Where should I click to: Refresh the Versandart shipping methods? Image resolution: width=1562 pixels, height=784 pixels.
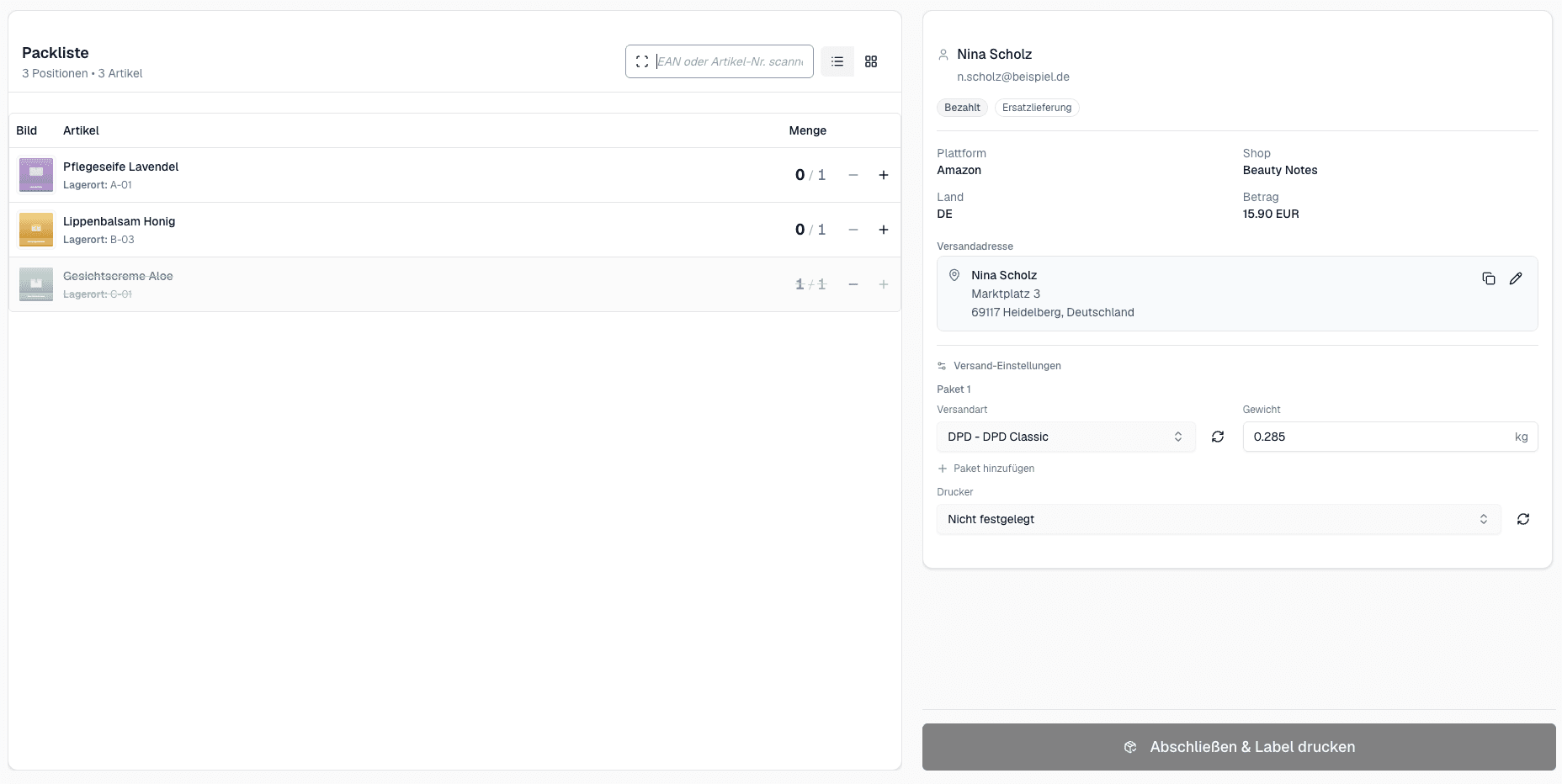pos(1218,437)
